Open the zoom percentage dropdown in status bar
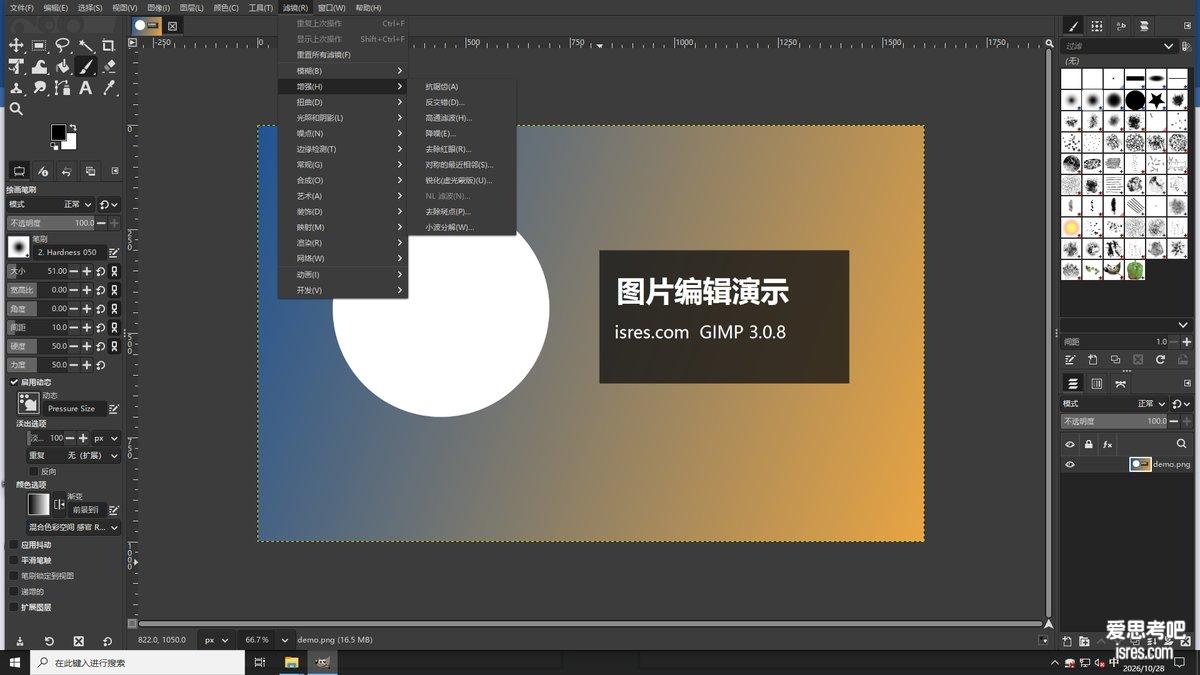The width and height of the screenshot is (1200, 675). [285, 640]
